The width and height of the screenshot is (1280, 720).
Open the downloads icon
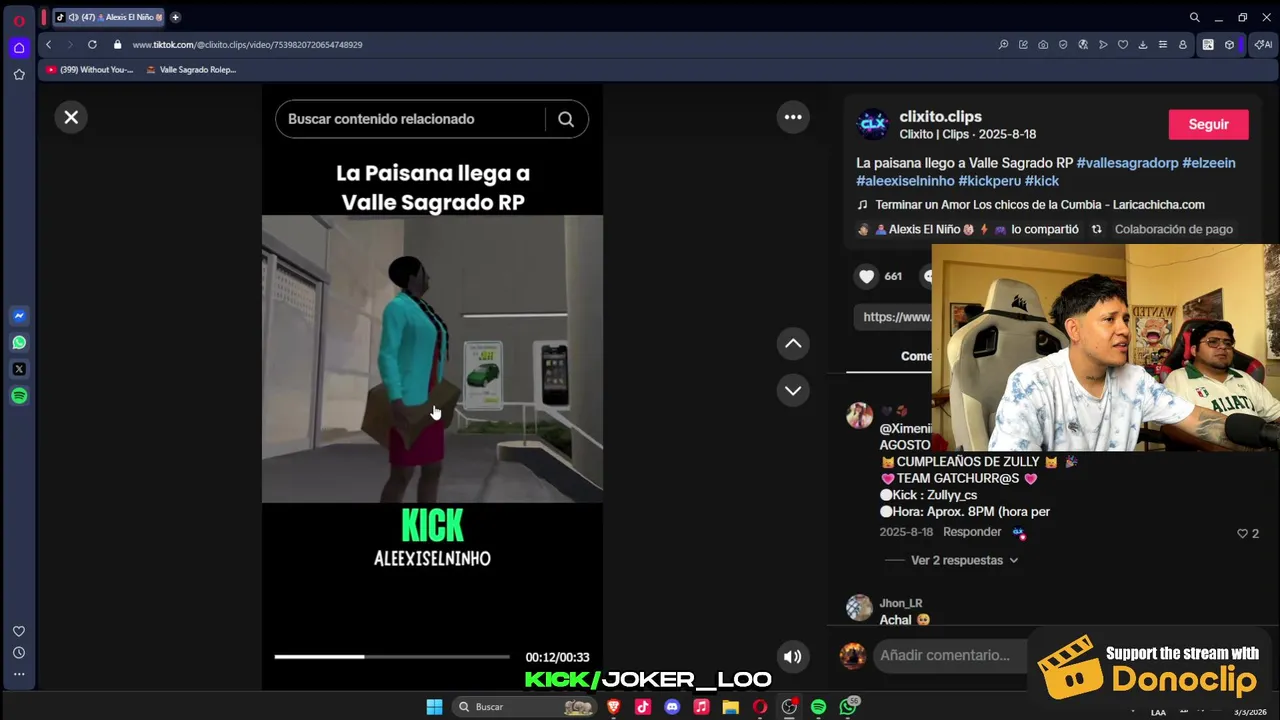point(1143,45)
